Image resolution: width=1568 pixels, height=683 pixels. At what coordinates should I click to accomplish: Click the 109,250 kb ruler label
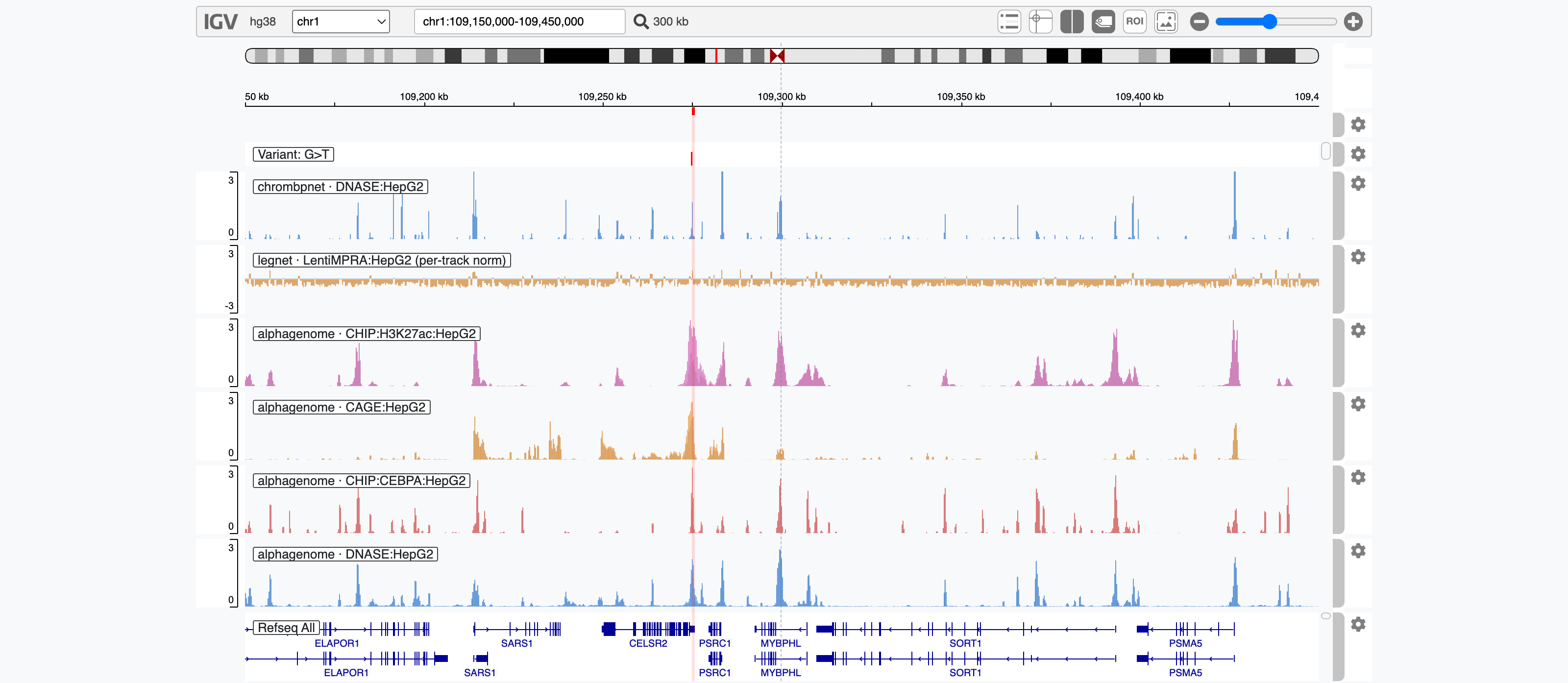coord(602,96)
